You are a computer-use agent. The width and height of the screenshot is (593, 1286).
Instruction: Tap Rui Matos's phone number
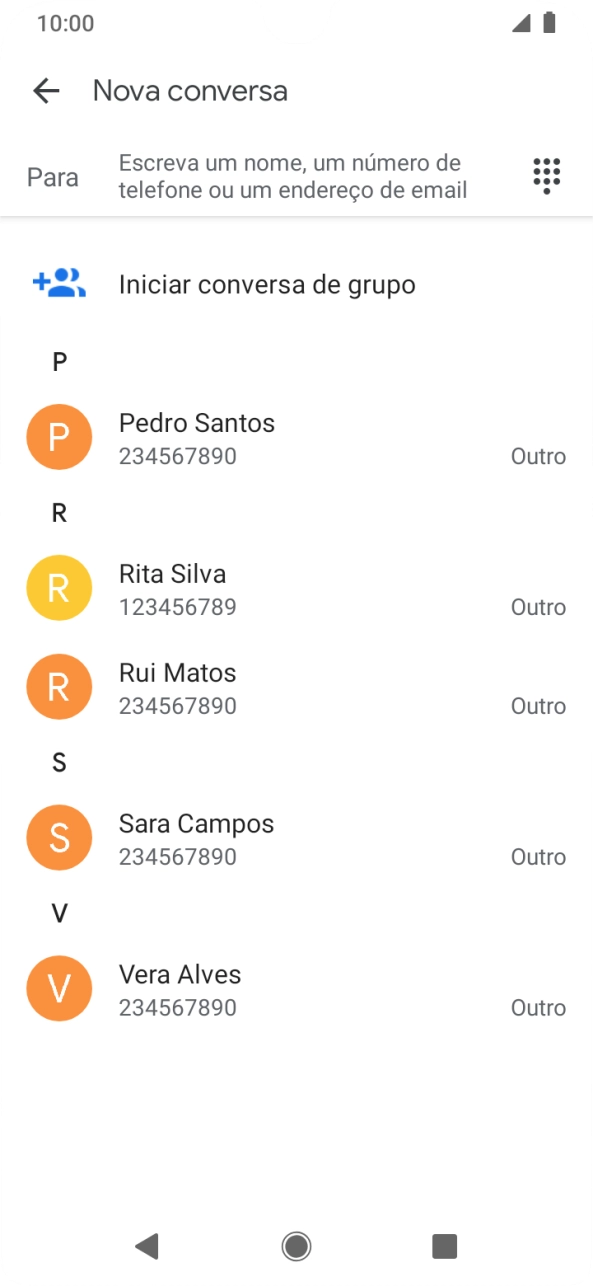point(178,706)
